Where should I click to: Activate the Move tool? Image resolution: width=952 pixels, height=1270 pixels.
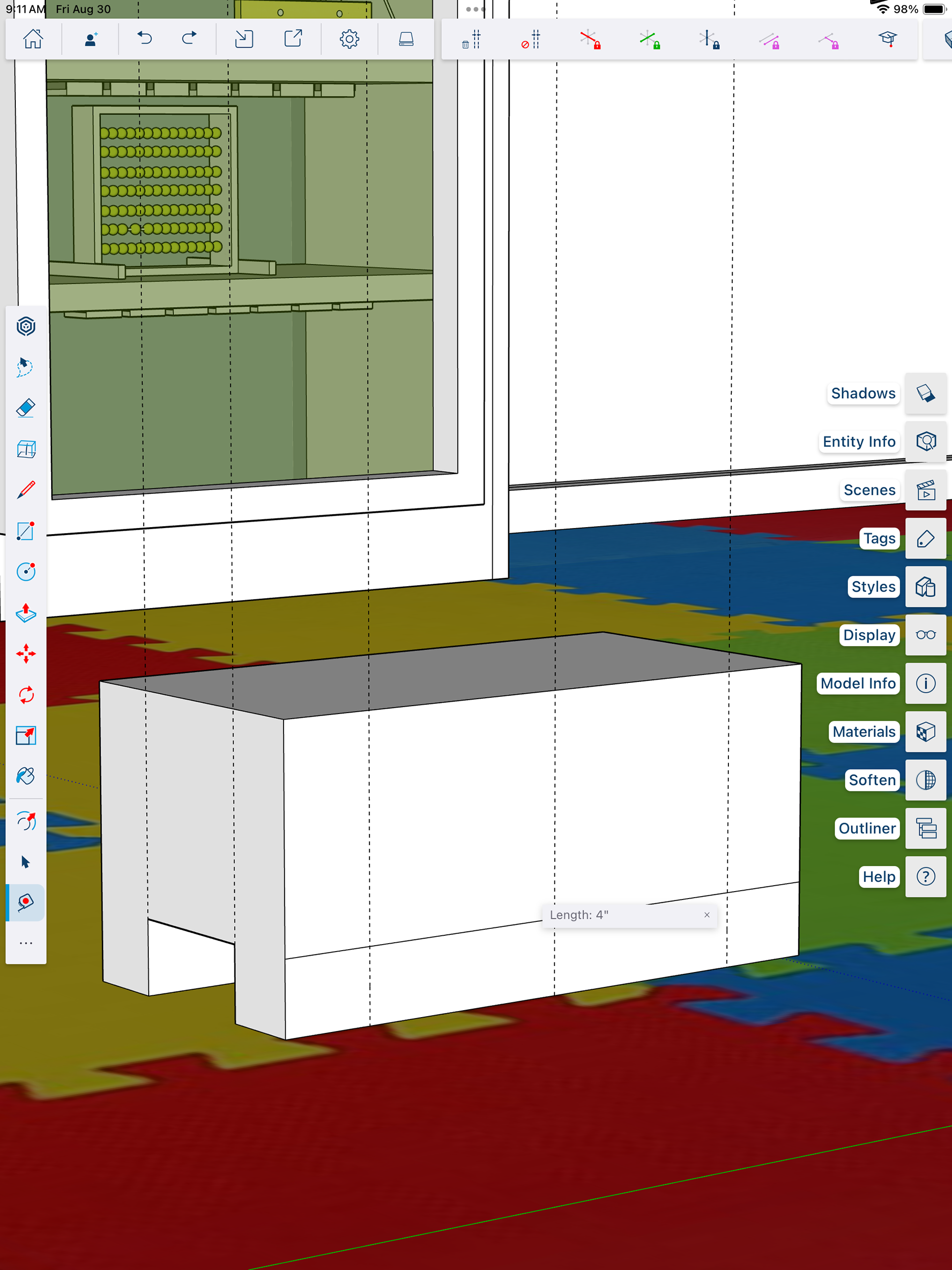pyautogui.click(x=26, y=654)
